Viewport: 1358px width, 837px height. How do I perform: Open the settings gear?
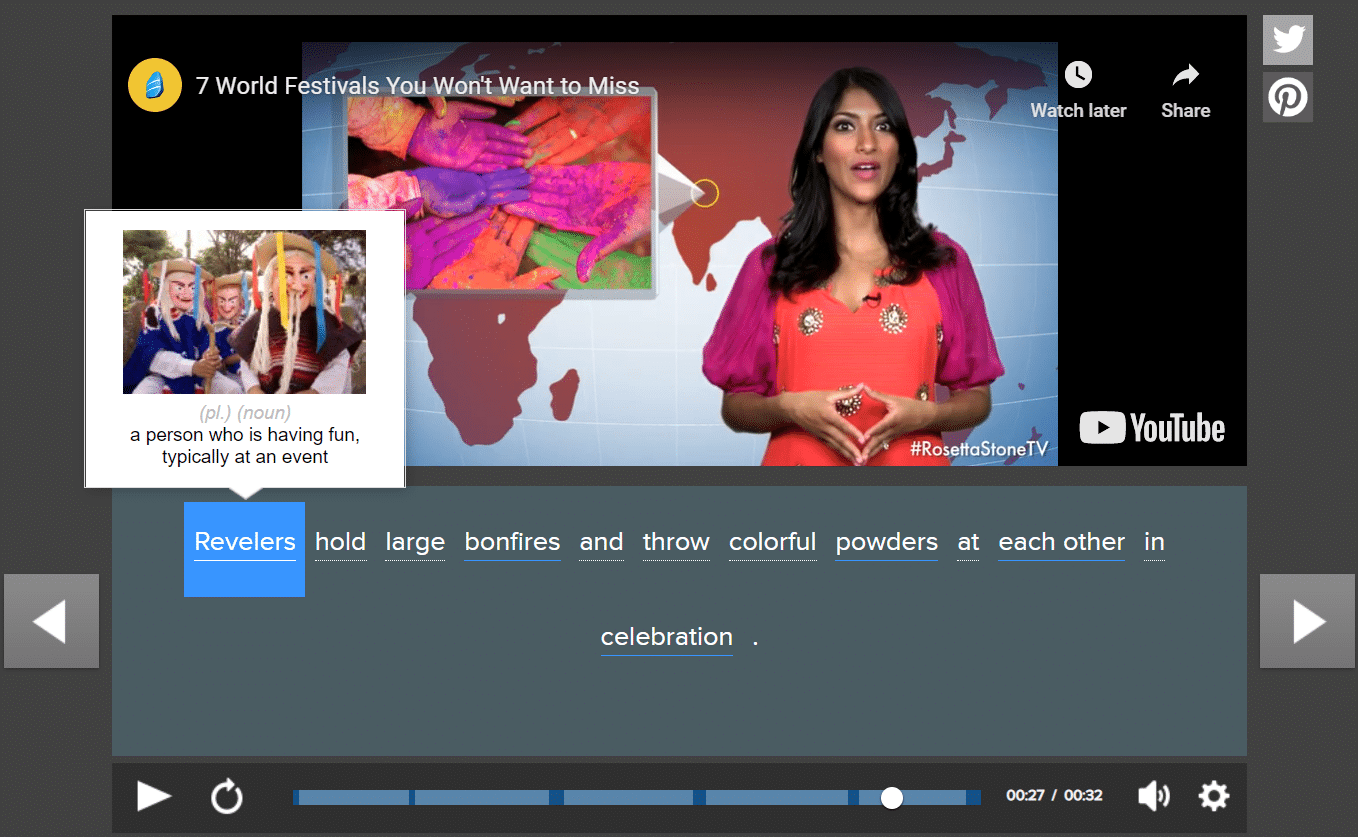pyautogui.click(x=1213, y=796)
